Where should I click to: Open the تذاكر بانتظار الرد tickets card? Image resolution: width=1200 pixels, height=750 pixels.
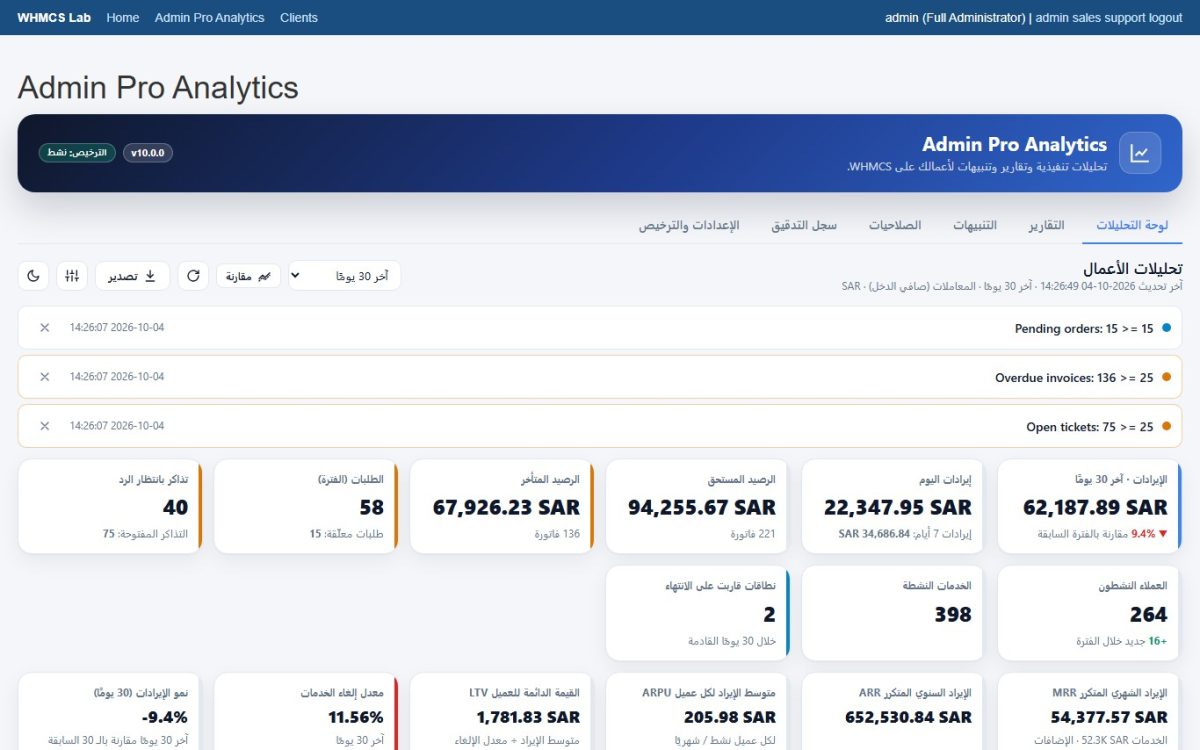click(x=111, y=506)
